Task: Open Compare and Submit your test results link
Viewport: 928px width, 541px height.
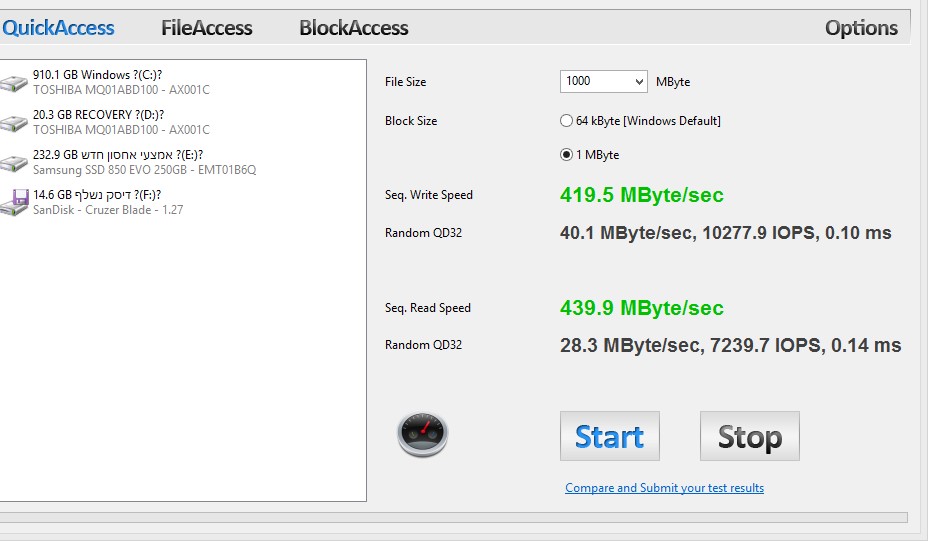Action: [664, 488]
